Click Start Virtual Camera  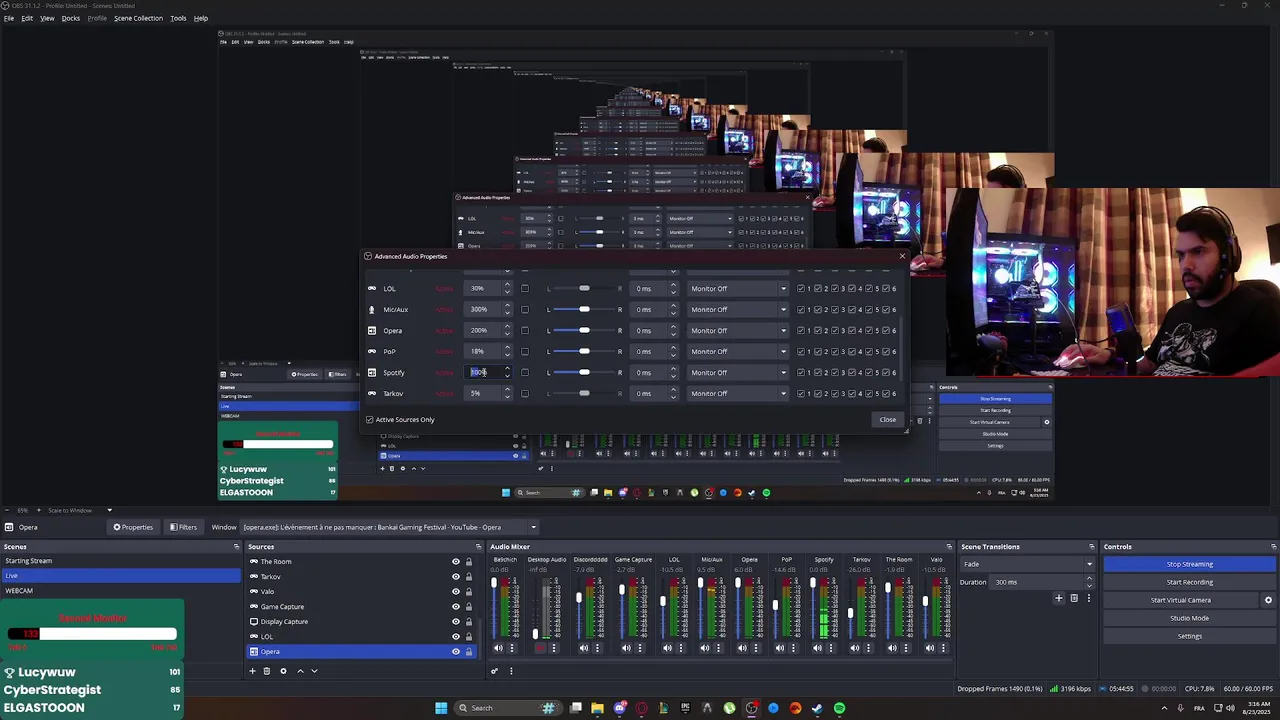pos(1180,600)
